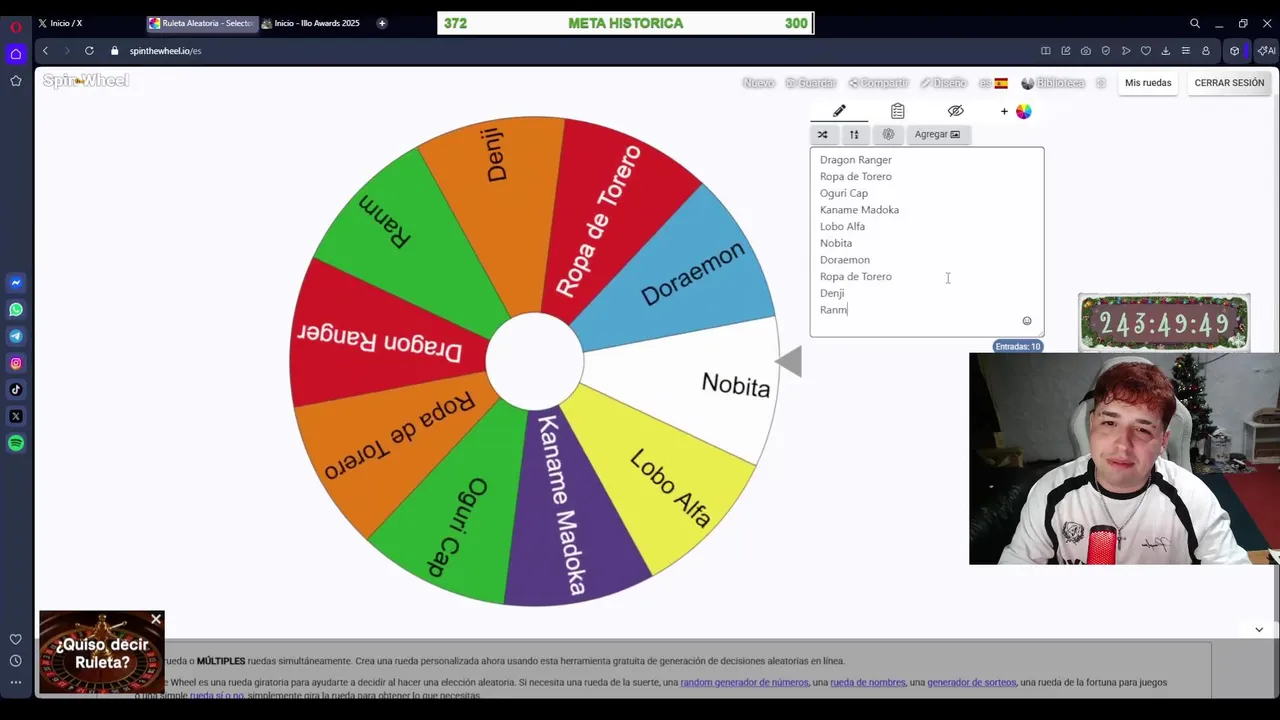Open sidebar more options ellipsis
Screen dimensions: 1280x720
(16, 682)
